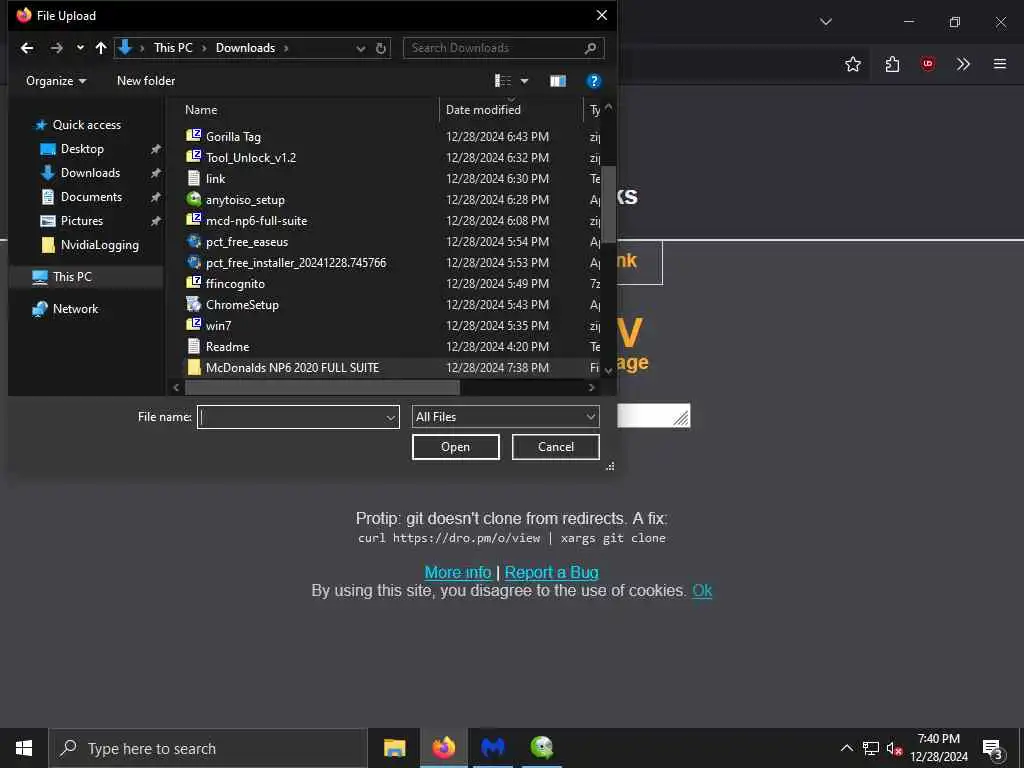Go back with the dialog's left arrow
1024x768 pixels.
(x=27, y=48)
